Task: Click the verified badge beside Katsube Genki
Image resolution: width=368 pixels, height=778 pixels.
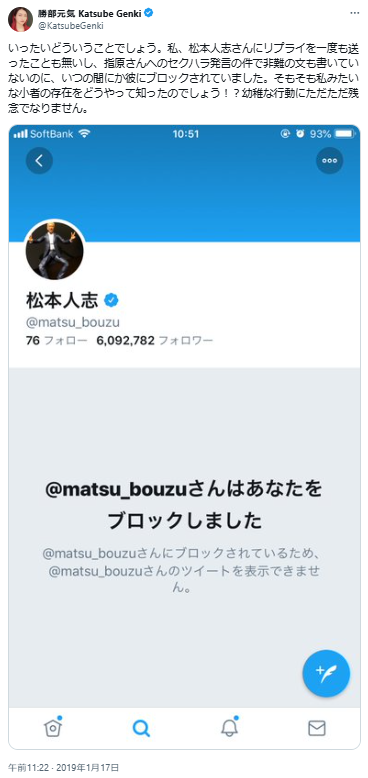Action: coord(149,13)
